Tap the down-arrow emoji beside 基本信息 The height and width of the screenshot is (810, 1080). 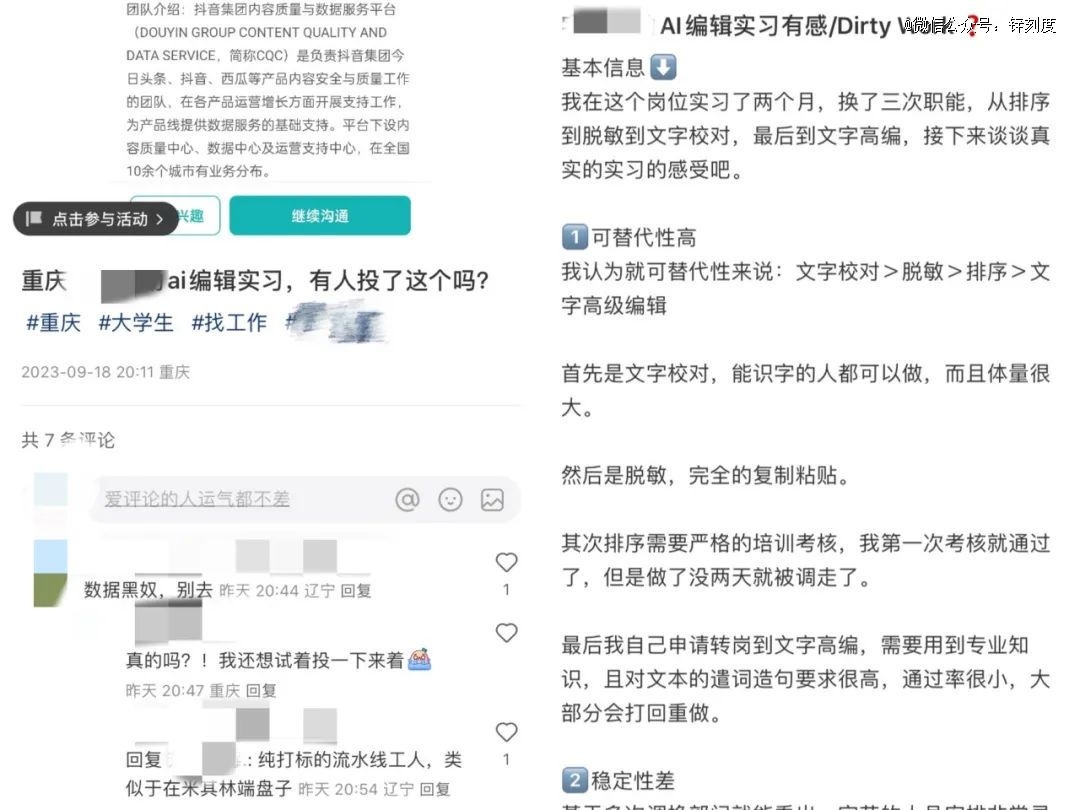click(663, 68)
